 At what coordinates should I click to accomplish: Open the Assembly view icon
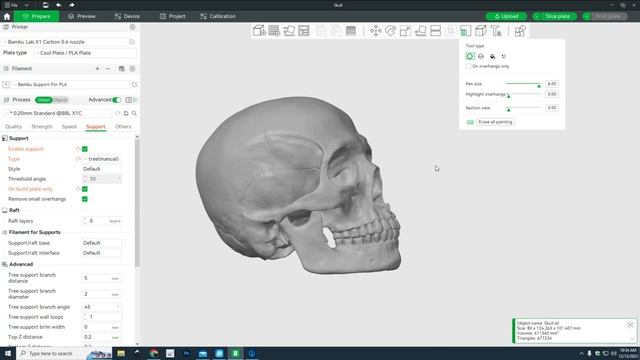click(x=520, y=31)
